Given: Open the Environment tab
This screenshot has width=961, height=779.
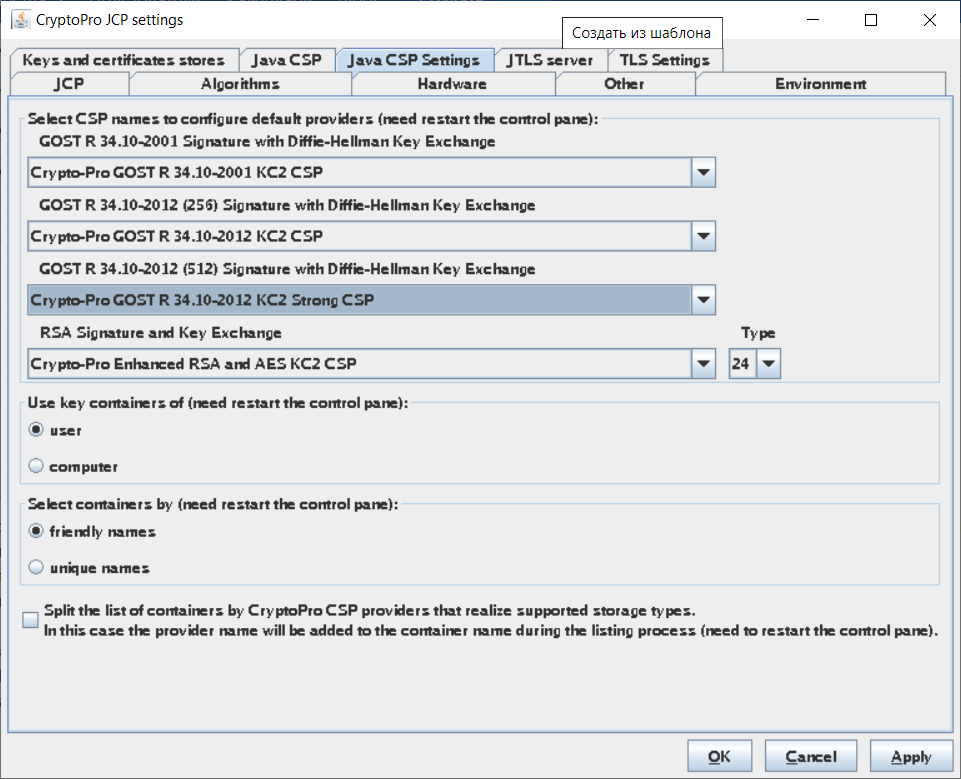Looking at the screenshot, I should pyautogui.click(x=821, y=84).
